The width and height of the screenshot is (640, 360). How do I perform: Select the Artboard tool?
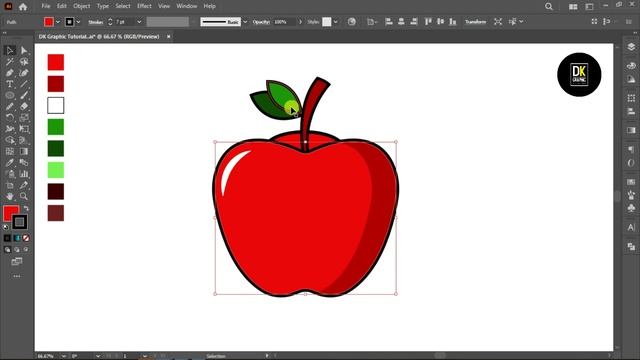[x=10, y=185]
